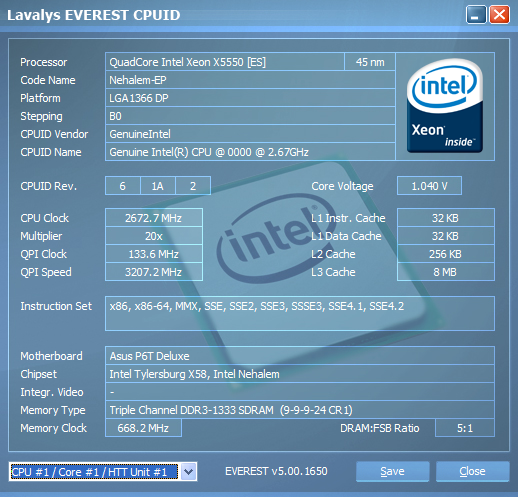This screenshot has width=518, height=497.
Task: Click the Code Name field Nehalem-EP
Action: click(250, 80)
